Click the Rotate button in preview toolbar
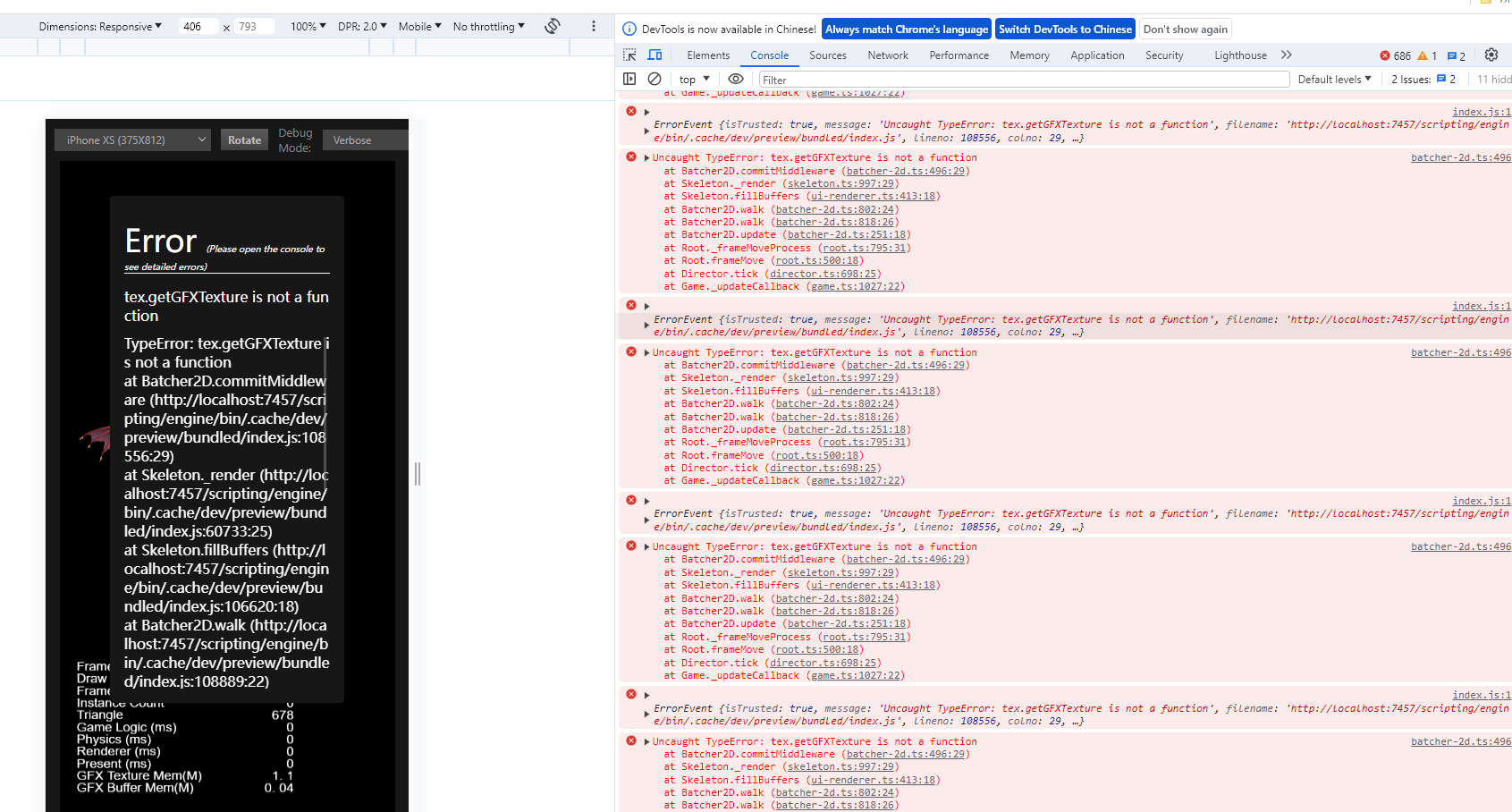1512x812 pixels. (244, 140)
